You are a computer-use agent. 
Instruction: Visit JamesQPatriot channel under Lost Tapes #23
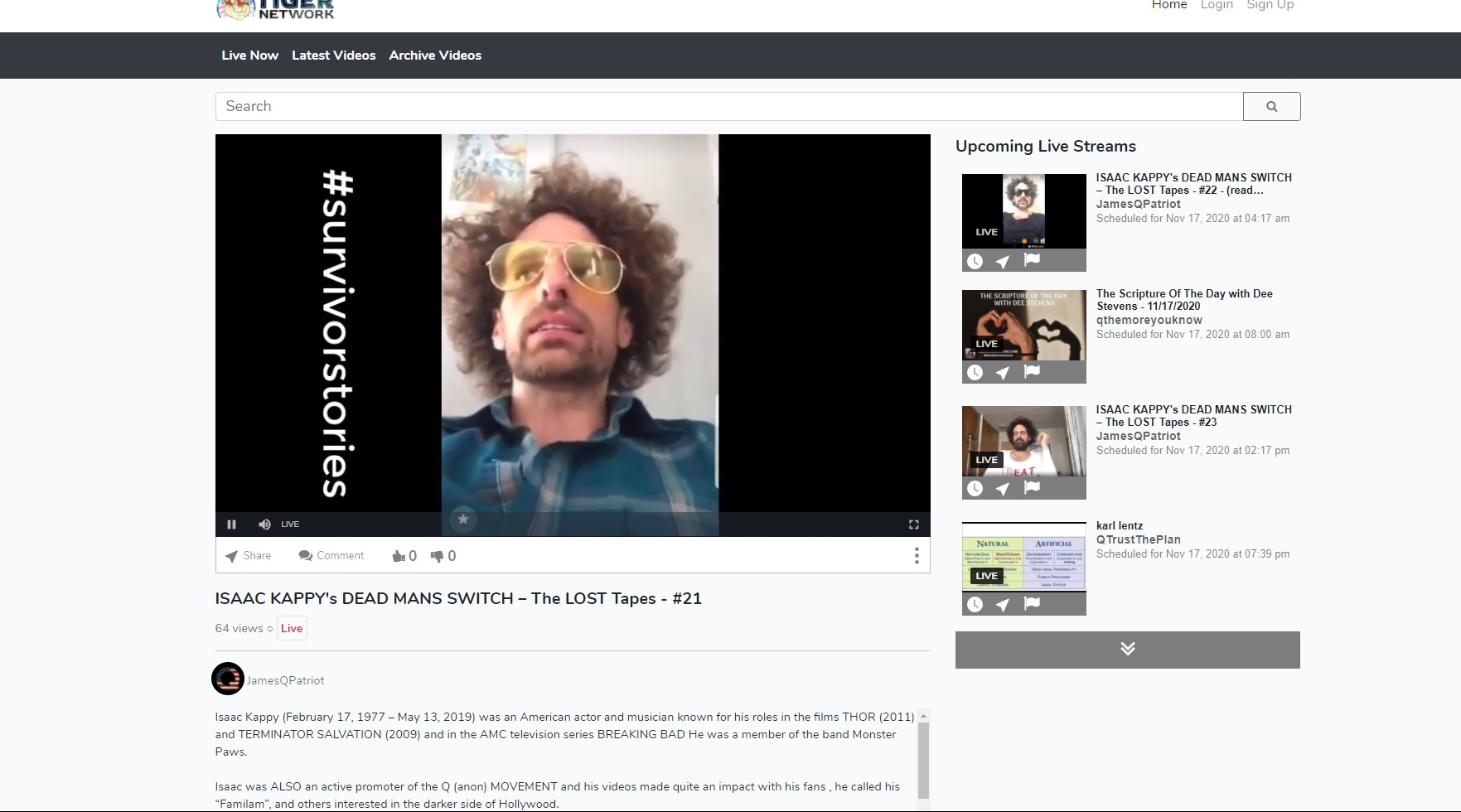(1139, 436)
